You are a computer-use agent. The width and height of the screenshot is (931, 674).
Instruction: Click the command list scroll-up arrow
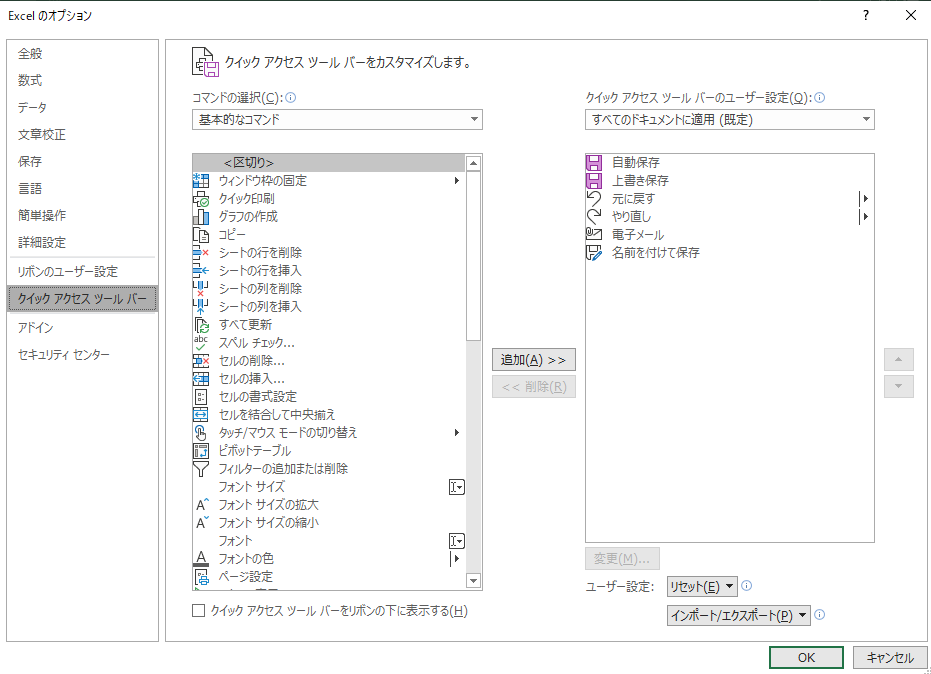[x=473, y=163]
